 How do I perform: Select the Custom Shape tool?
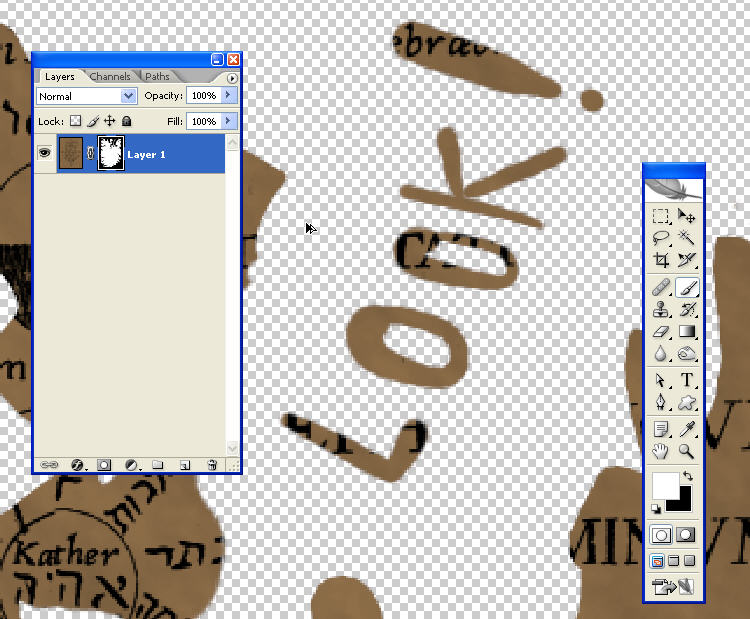(x=687, y=402)
